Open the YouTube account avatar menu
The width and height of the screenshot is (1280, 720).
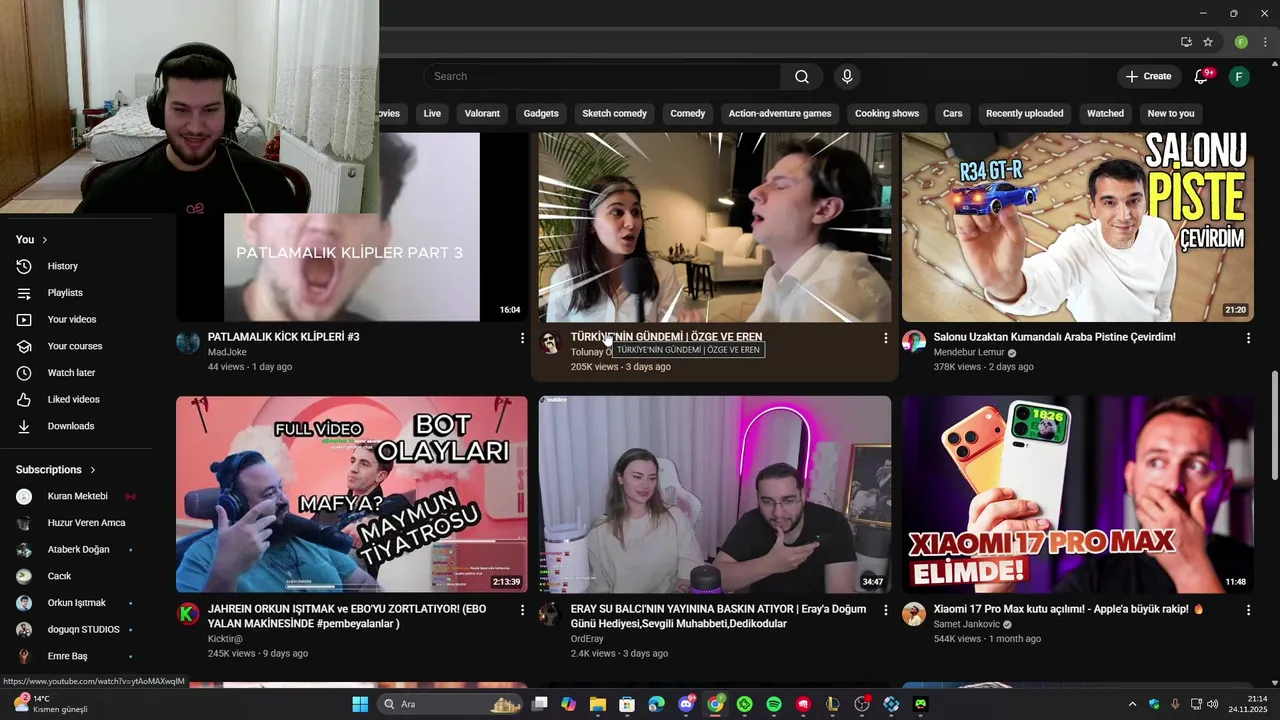click(1239, 77)
